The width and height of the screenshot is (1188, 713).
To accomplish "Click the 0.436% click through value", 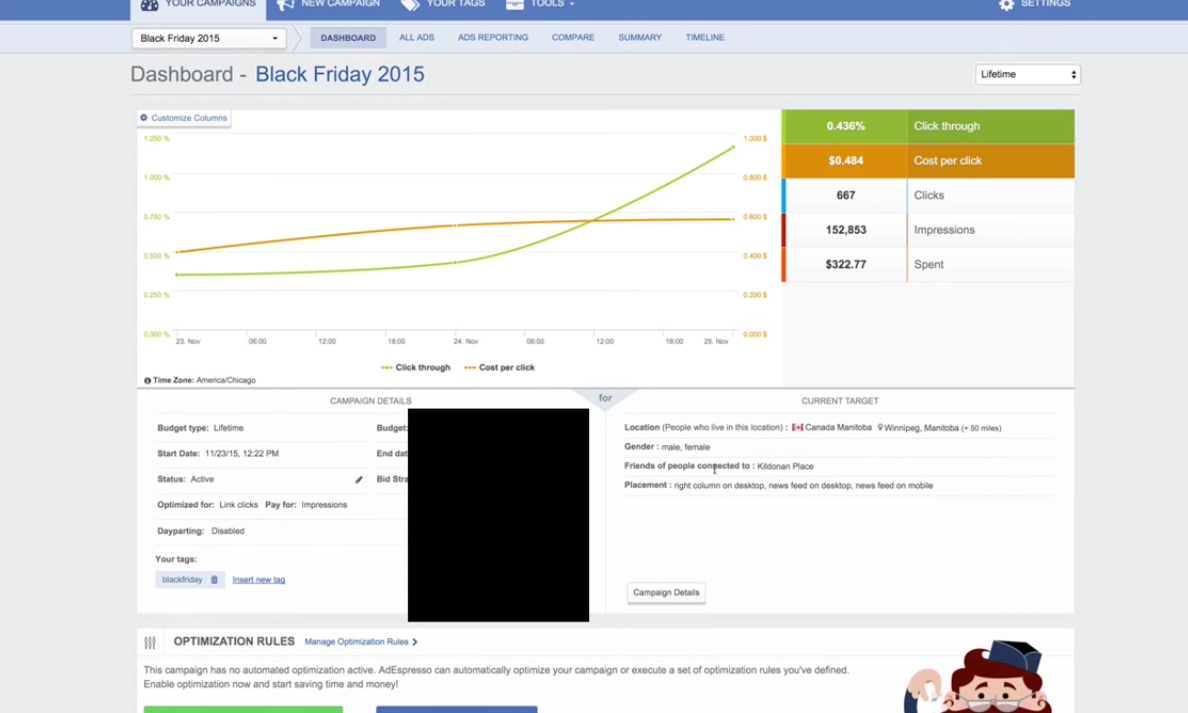I will coord(846,127).
